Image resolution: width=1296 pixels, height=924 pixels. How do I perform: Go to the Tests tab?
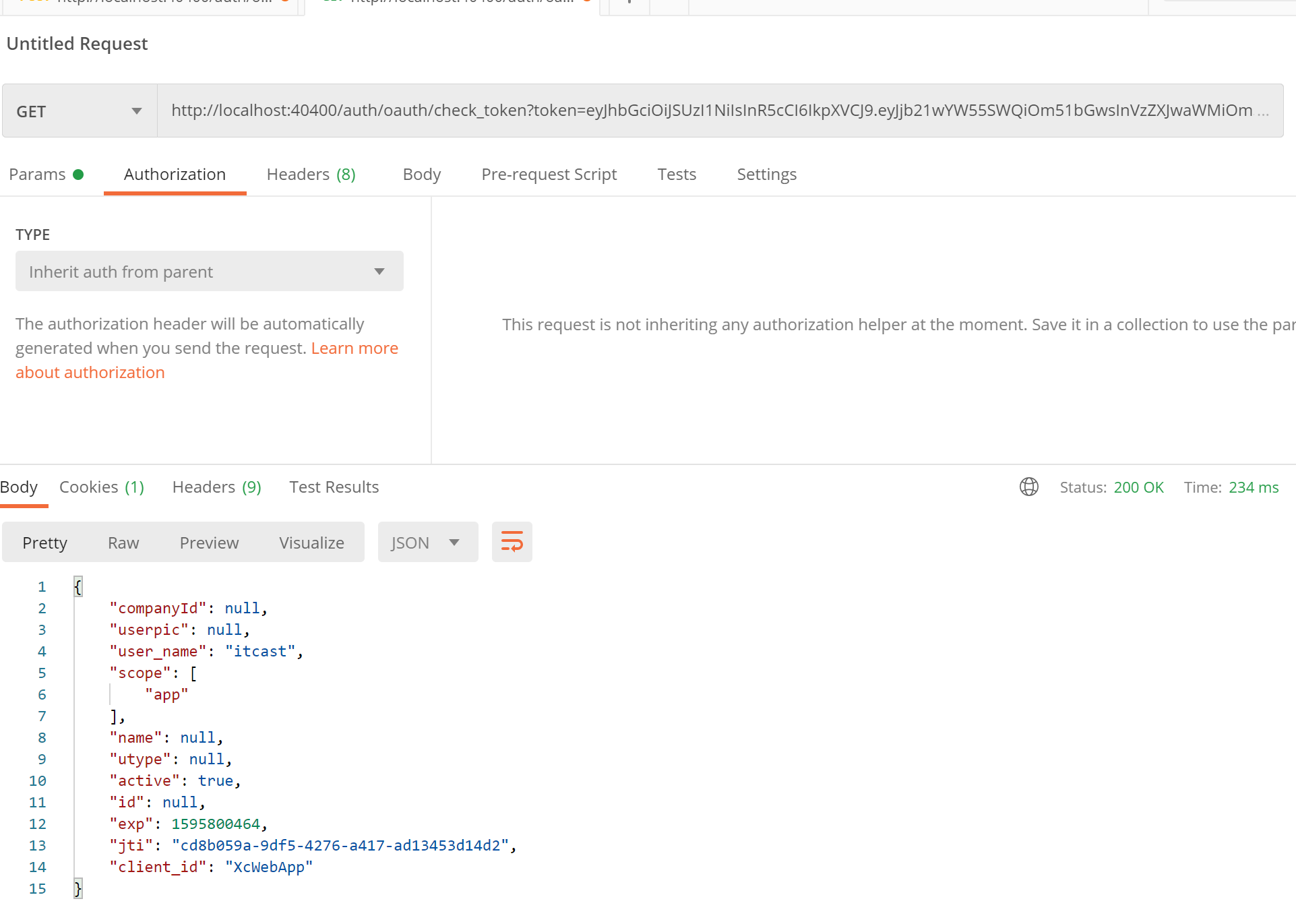[x=677, y=175]
